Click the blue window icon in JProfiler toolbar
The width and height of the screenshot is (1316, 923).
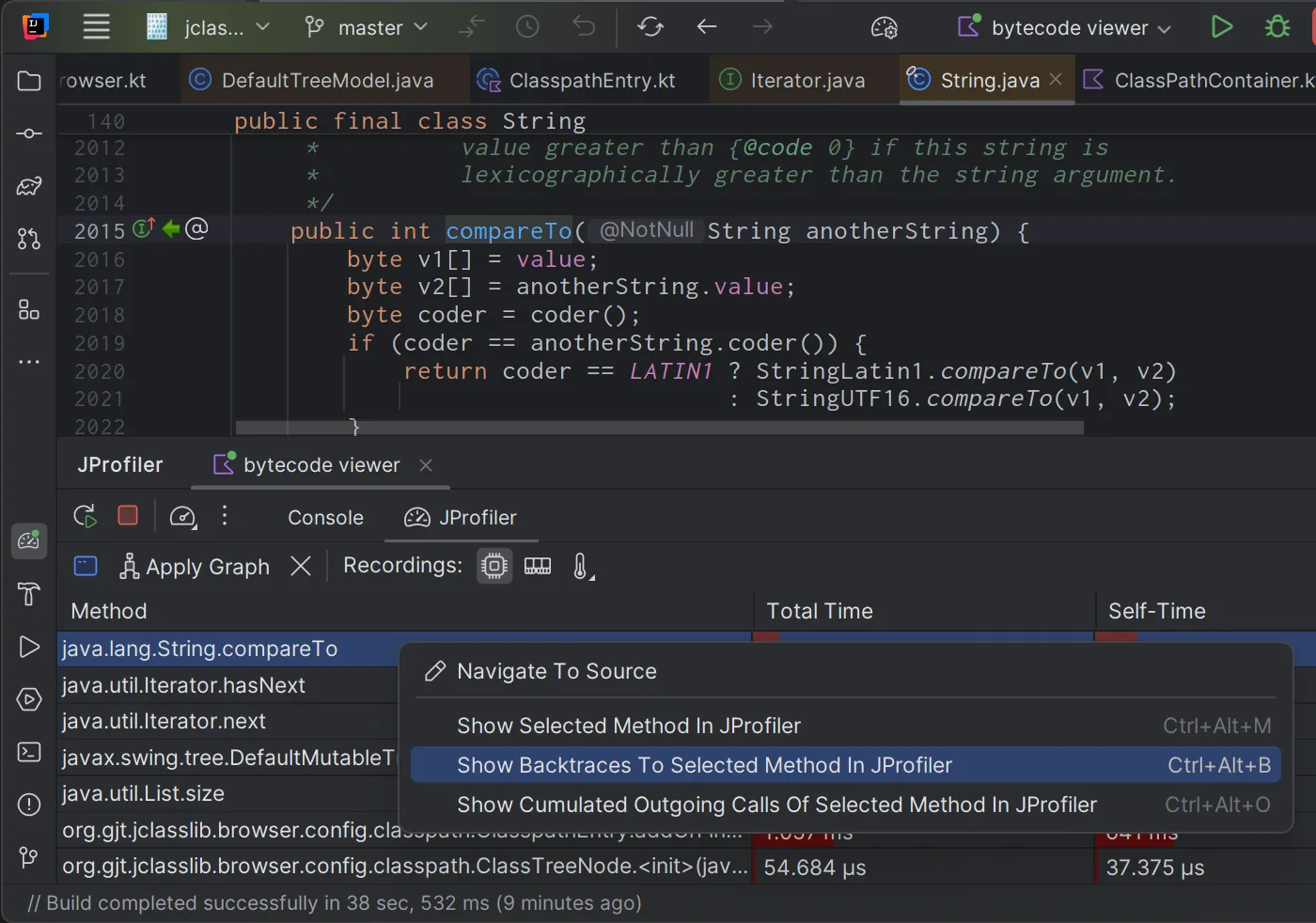point(86,566)
